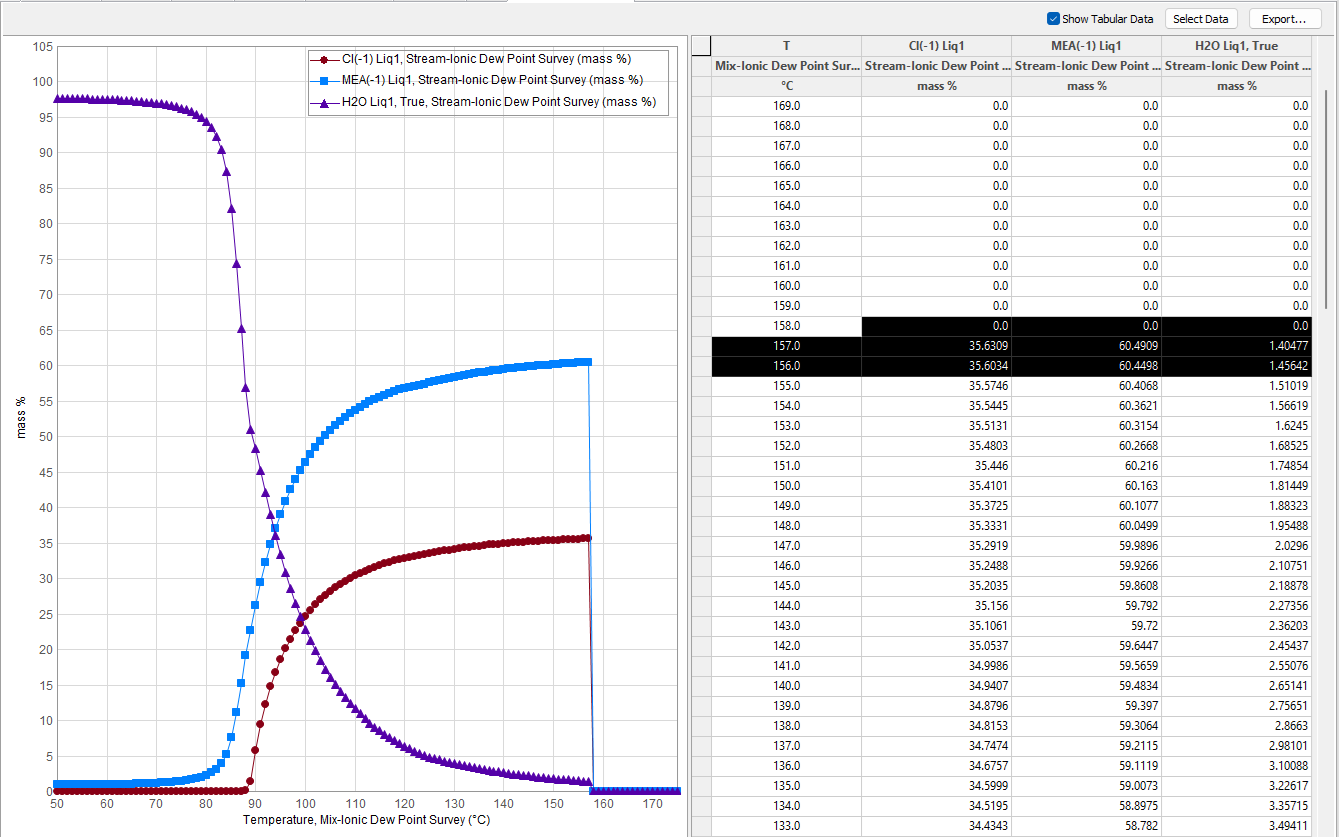1339x837 pixels.
Task: Select the temperature cell 169.0
Action: click(x=786, y=106)
